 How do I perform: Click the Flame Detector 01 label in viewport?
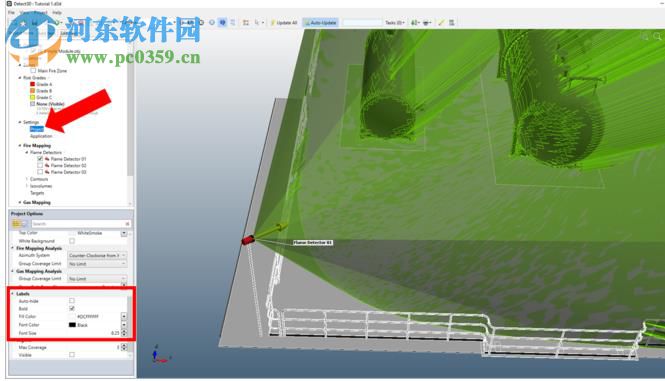coord(313,243)
